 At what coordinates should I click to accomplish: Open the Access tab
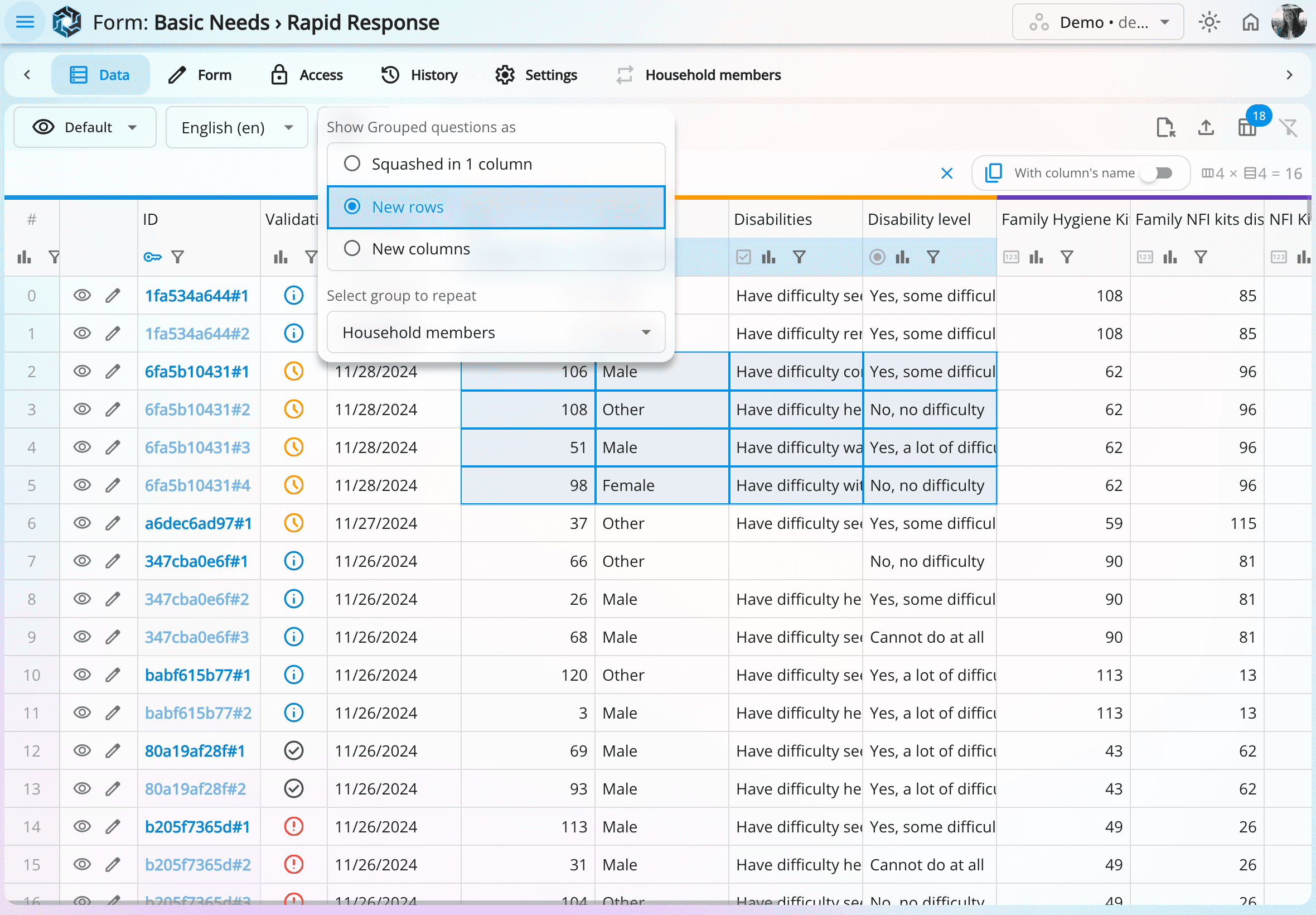click(307, 75)
